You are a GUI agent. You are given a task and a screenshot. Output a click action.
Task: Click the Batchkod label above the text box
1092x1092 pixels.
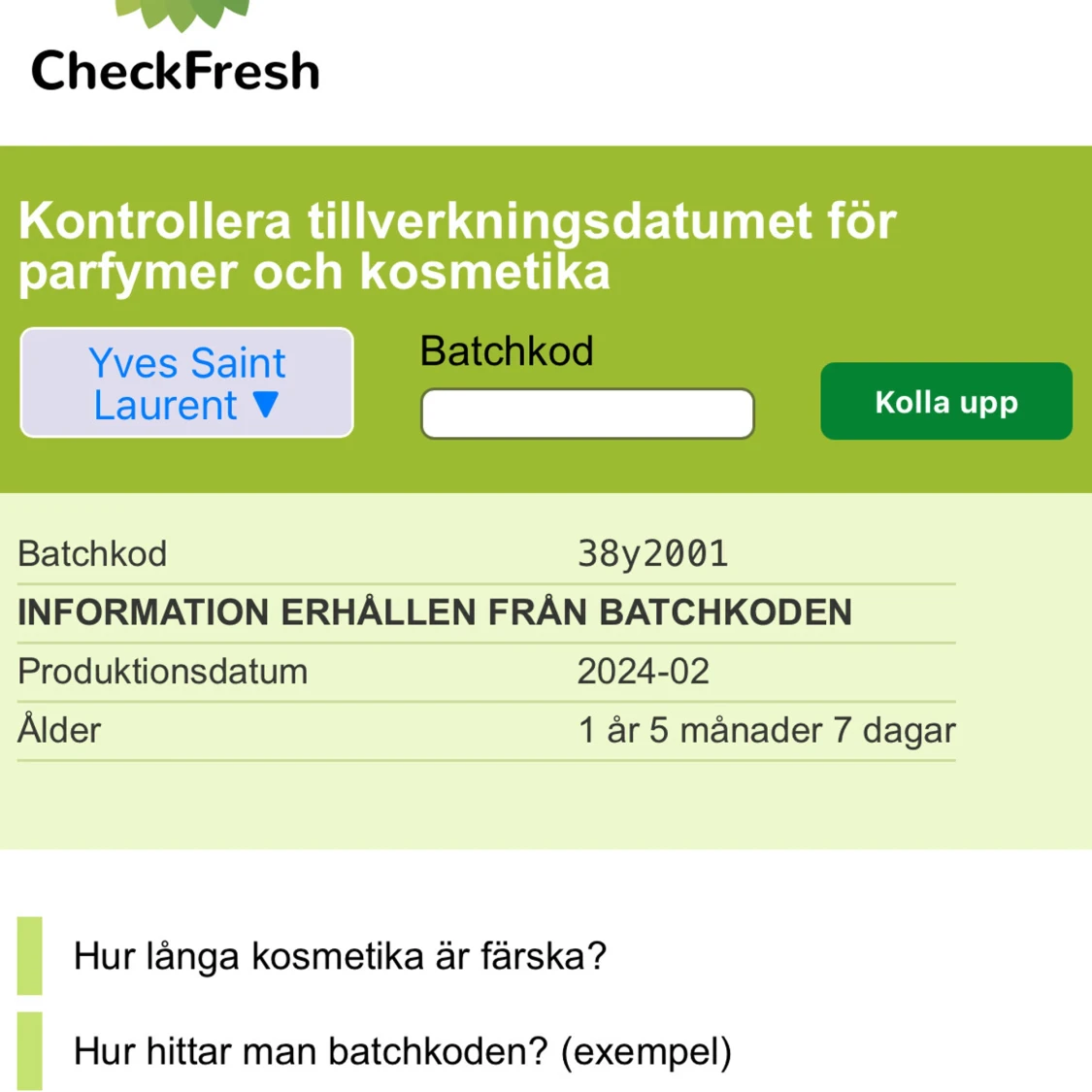(507, 350)
